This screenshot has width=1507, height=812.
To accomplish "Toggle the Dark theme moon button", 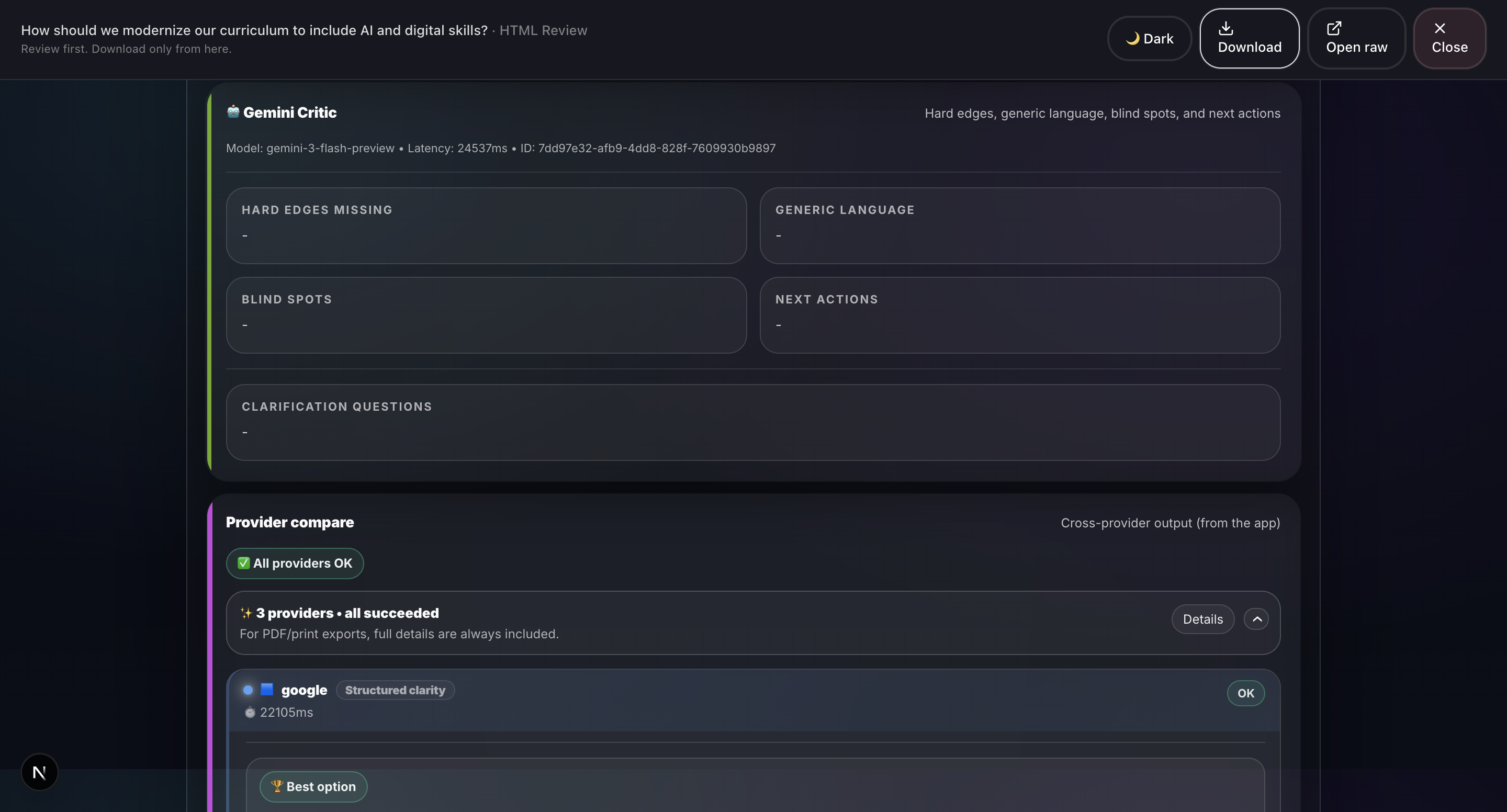I will tap(1149, 39).
